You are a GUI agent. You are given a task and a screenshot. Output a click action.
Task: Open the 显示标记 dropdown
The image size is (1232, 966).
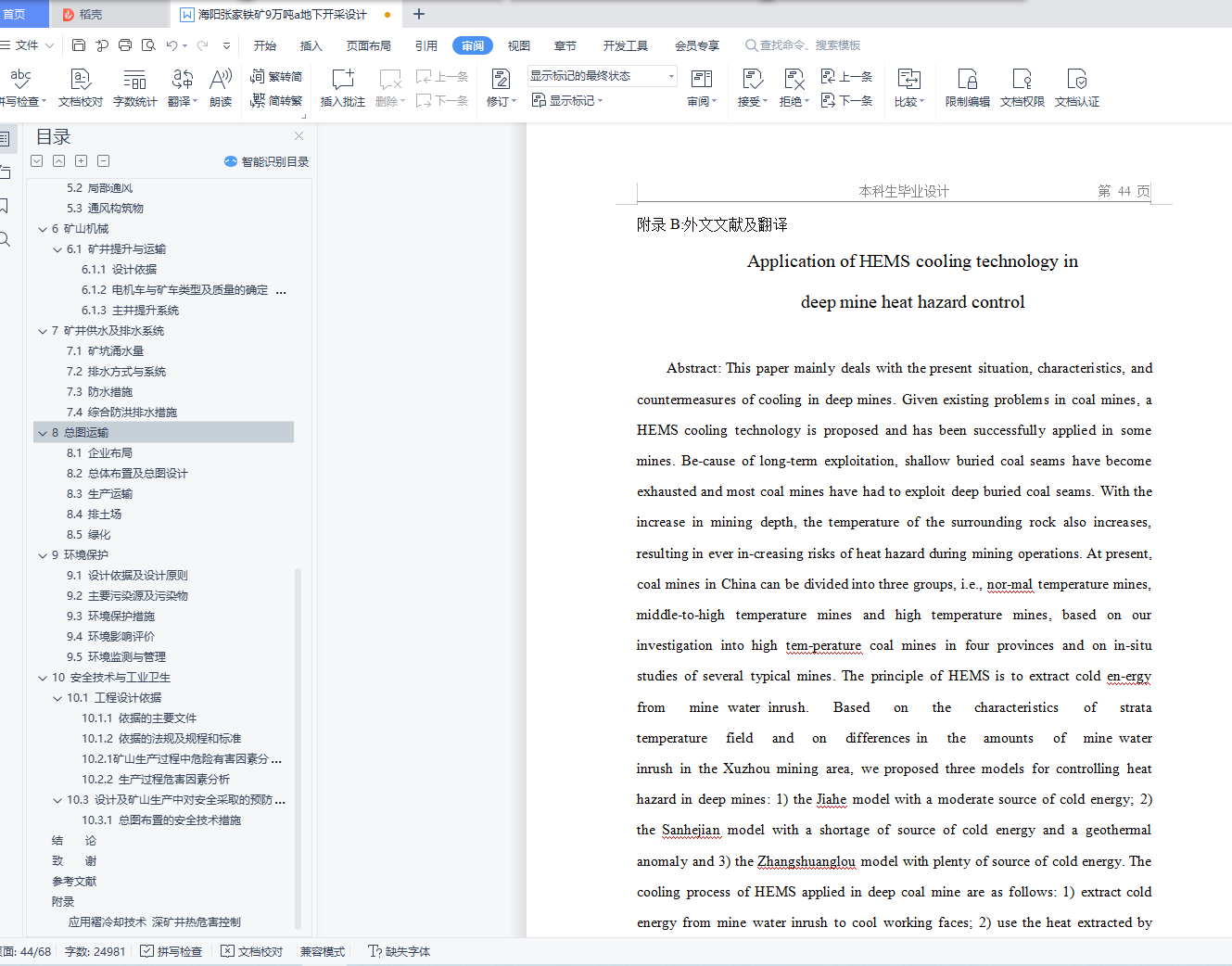pyautogui.click(x=567, y=100)
